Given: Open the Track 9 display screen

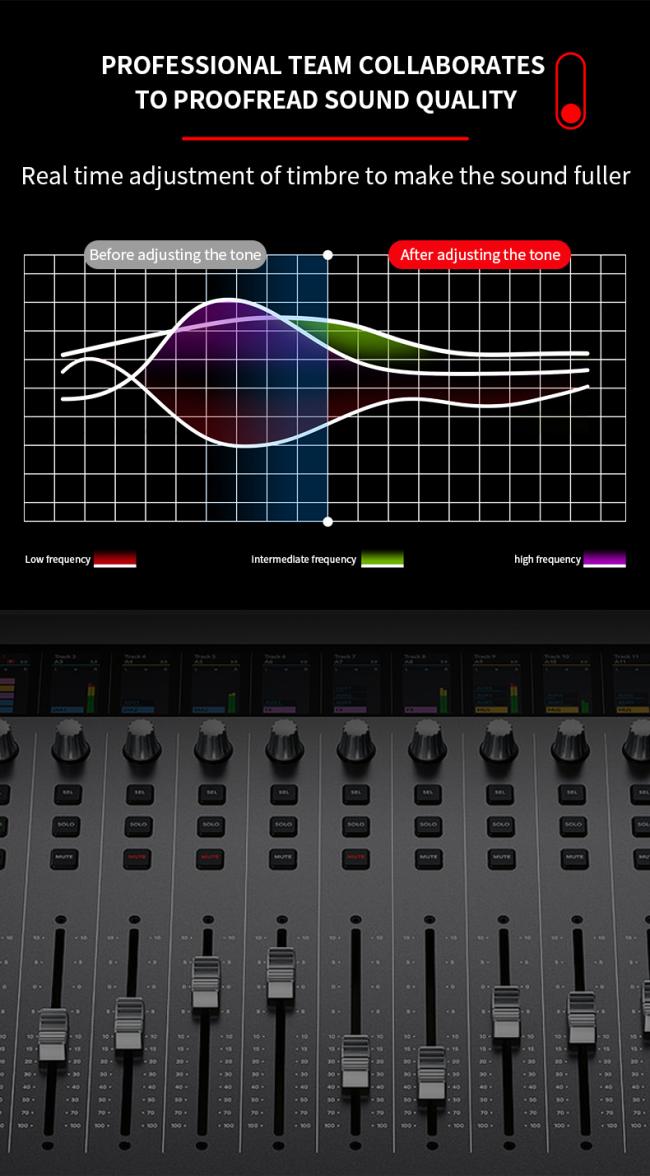Looking at the screenshot, I should pos(498,683).
